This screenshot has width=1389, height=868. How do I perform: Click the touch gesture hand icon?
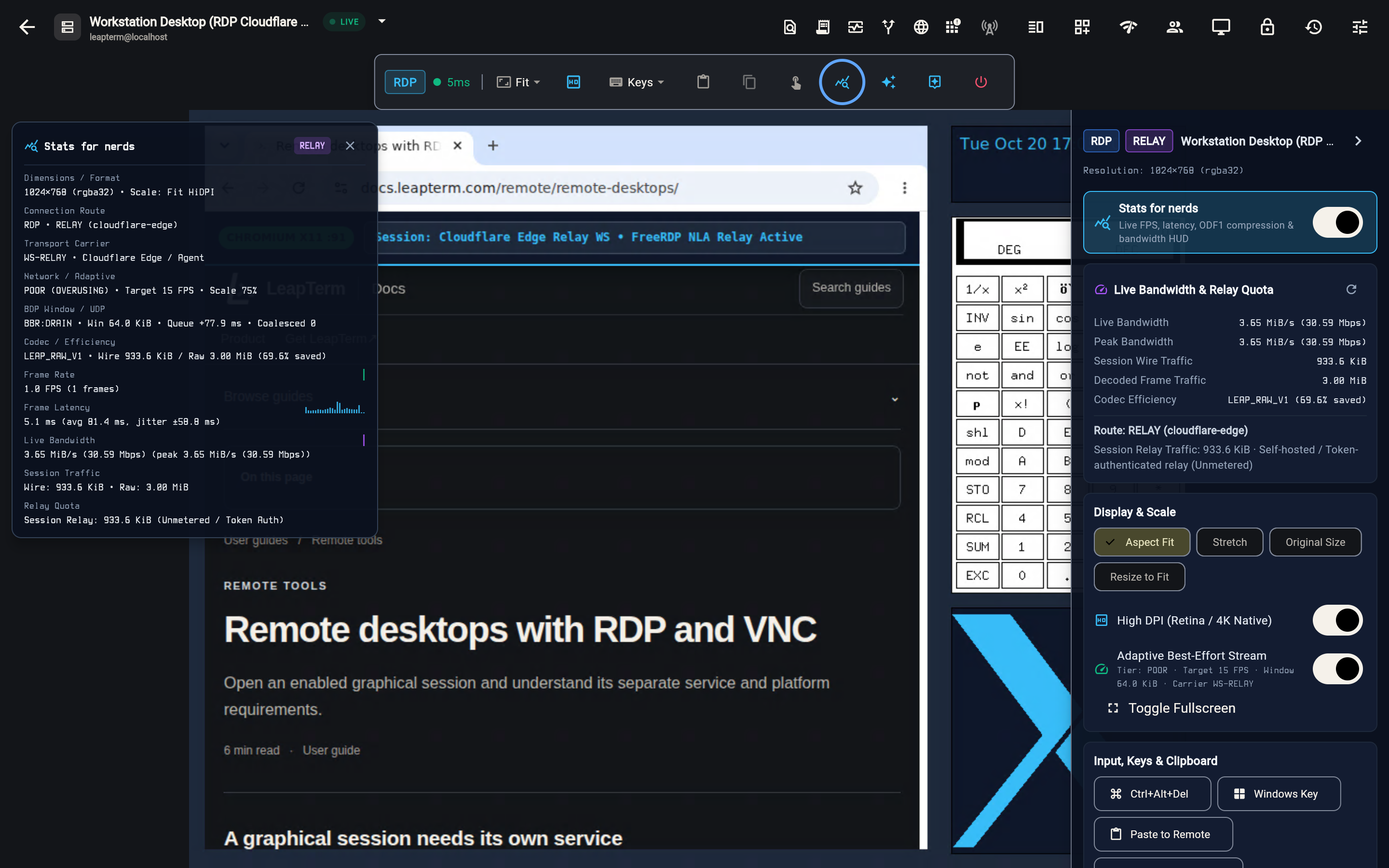pos(795,82)
